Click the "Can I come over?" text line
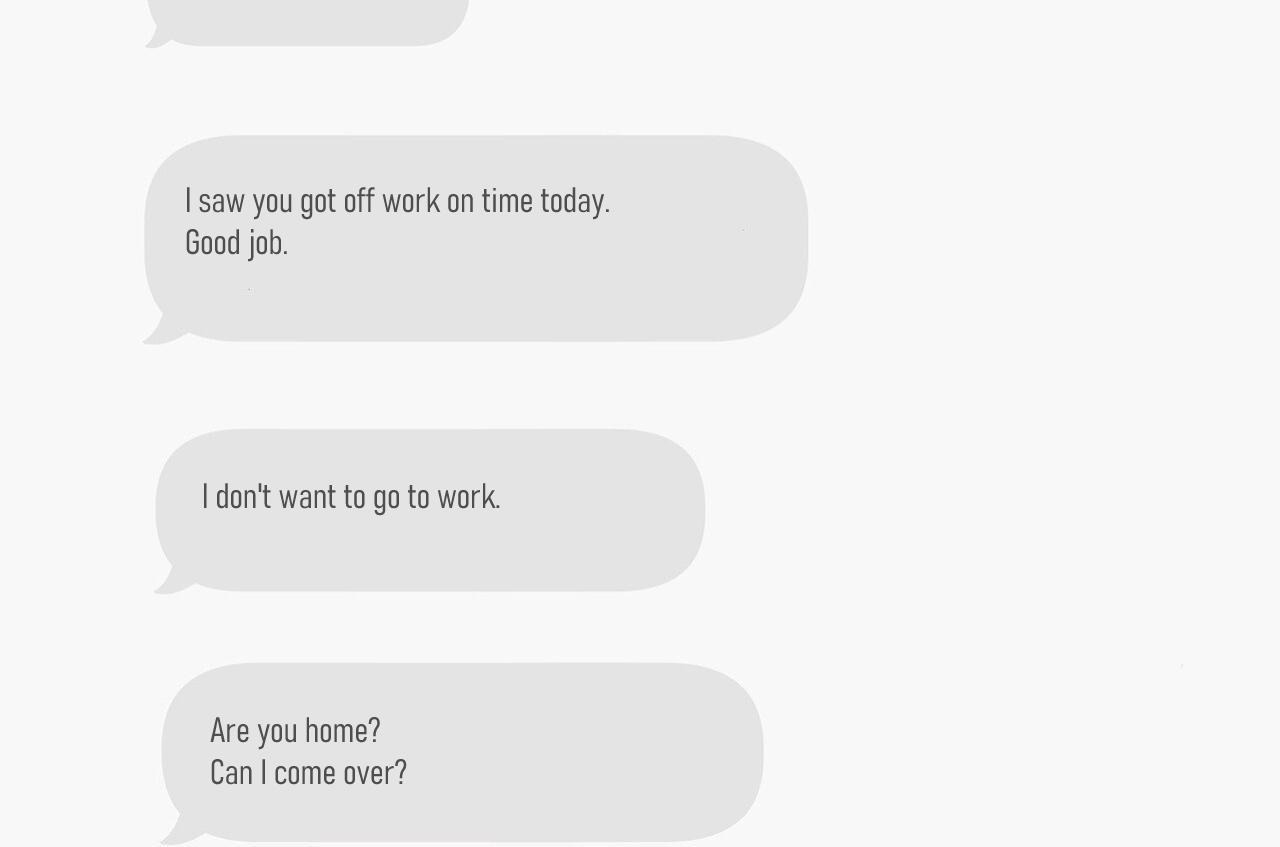The height and width of the screenshot is (847, 1280). coord(308,773)
